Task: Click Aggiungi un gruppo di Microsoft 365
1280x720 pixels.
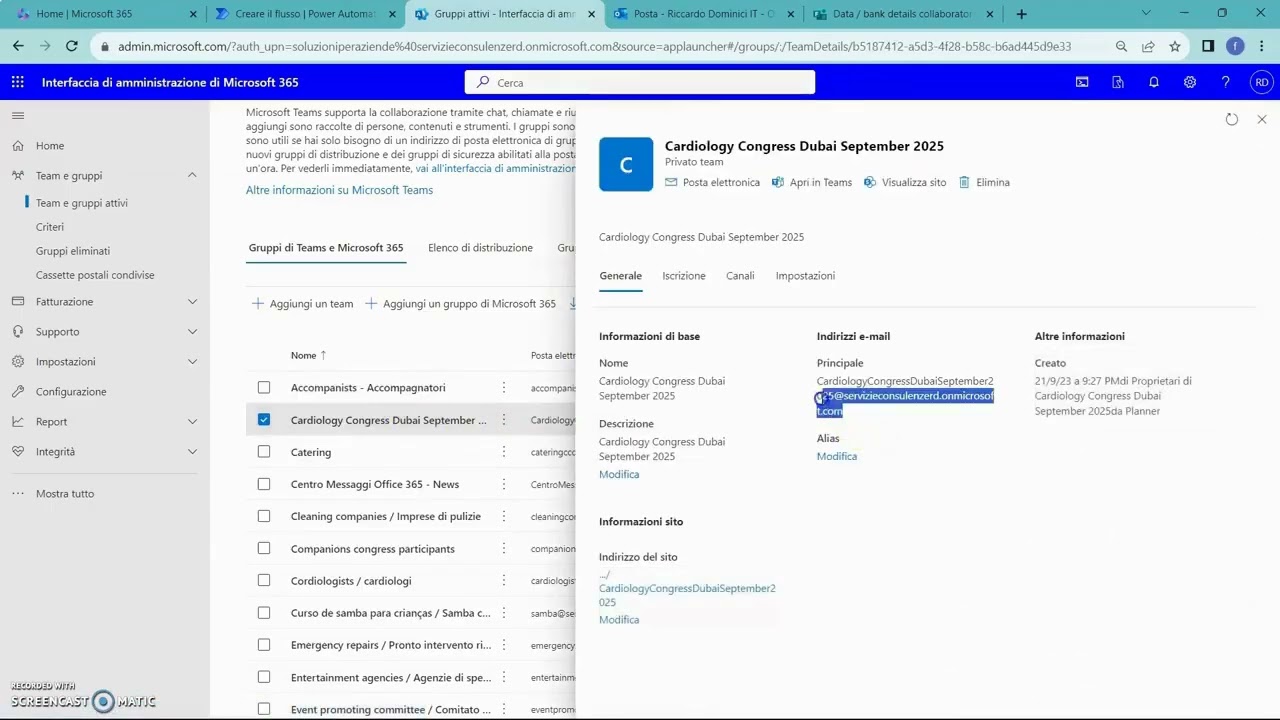Action: click(460, 303)
